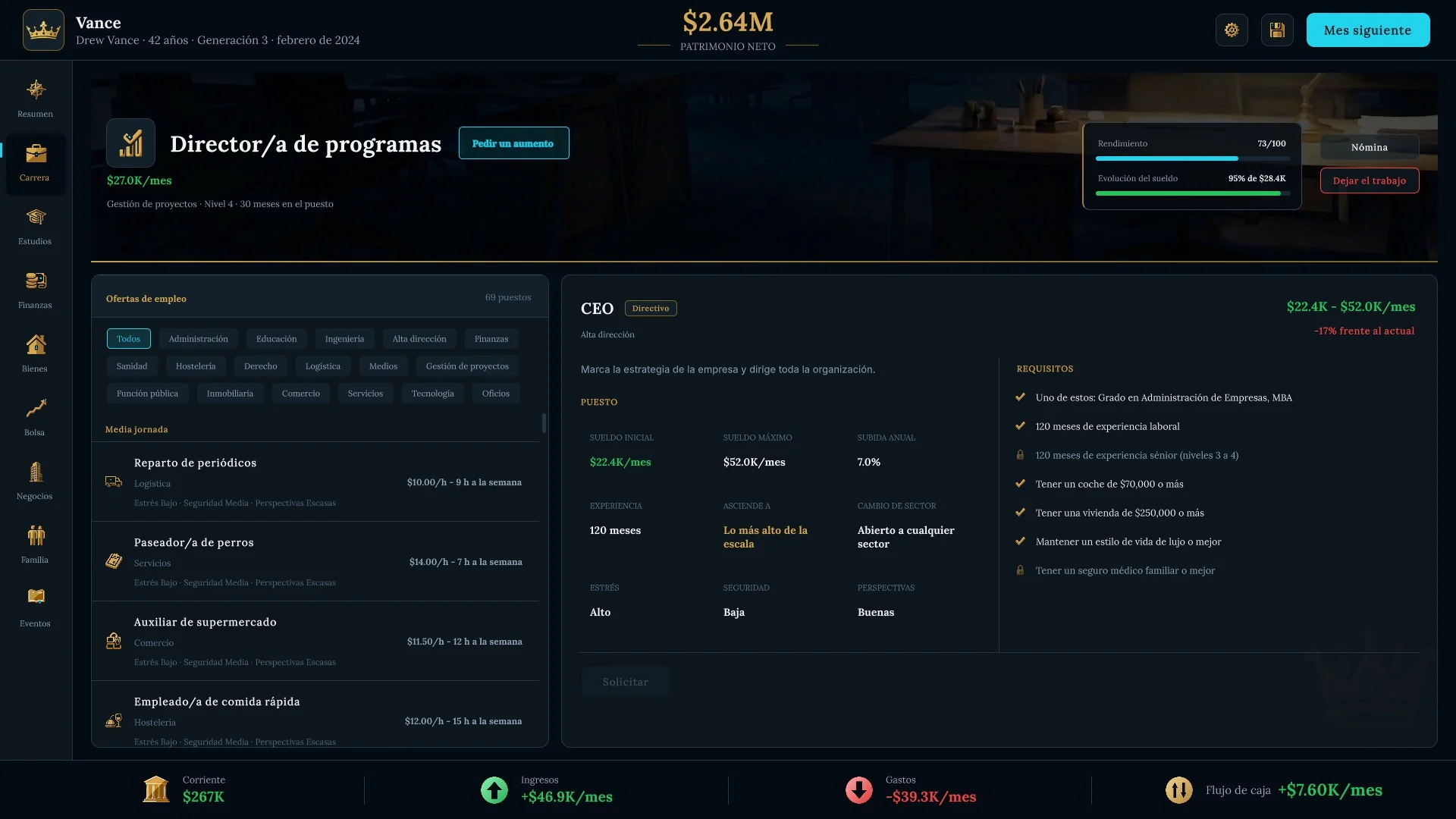Viewport: 1456px width, 819px height.
Task: Open the Nómina button
Action: tap(1370, 147)
